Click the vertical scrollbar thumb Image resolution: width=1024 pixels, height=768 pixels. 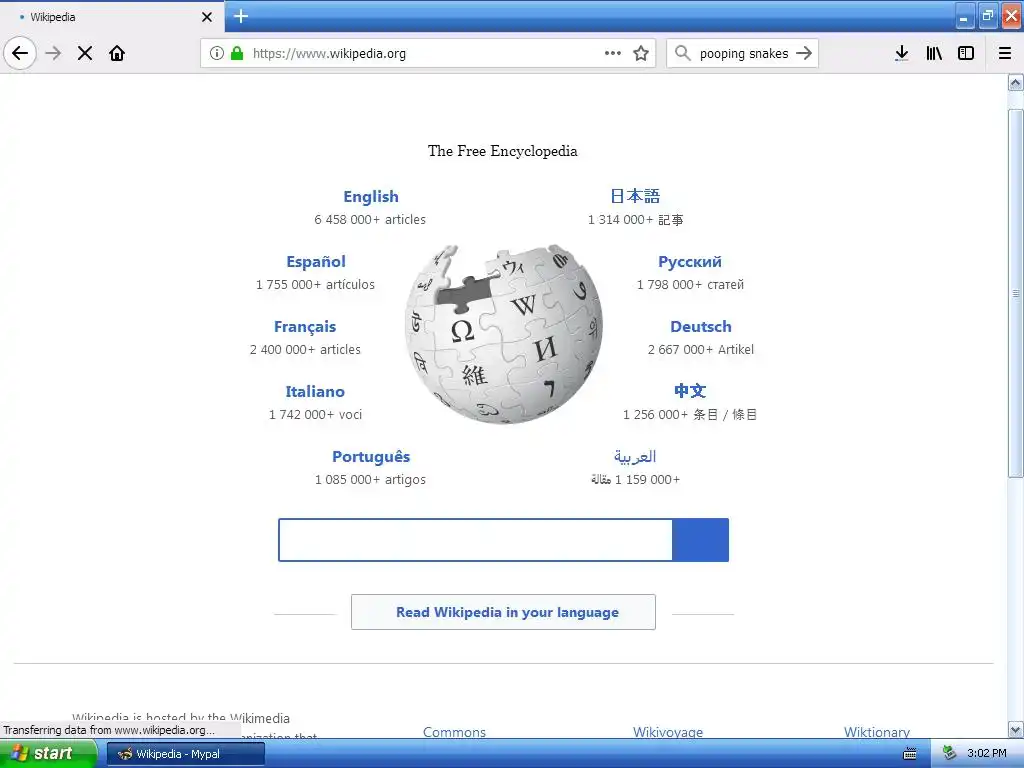(1016, 294)
